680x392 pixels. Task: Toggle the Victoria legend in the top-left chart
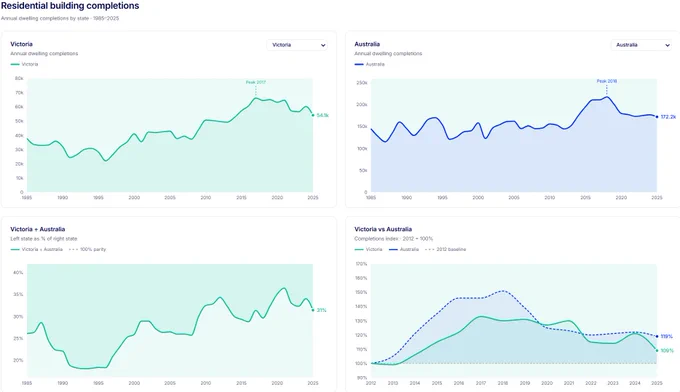24,64
